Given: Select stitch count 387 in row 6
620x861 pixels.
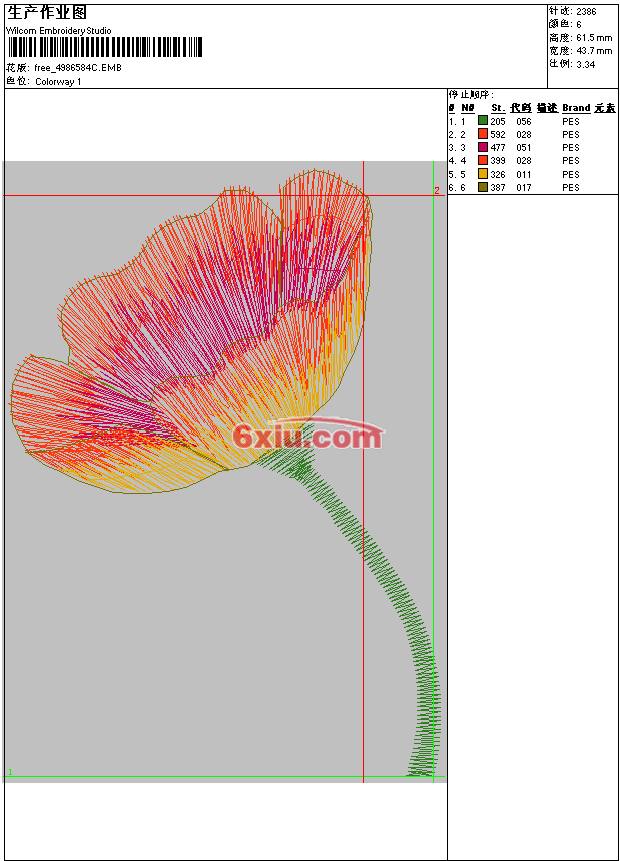Looking at the screenshot, I should (498, 188).
